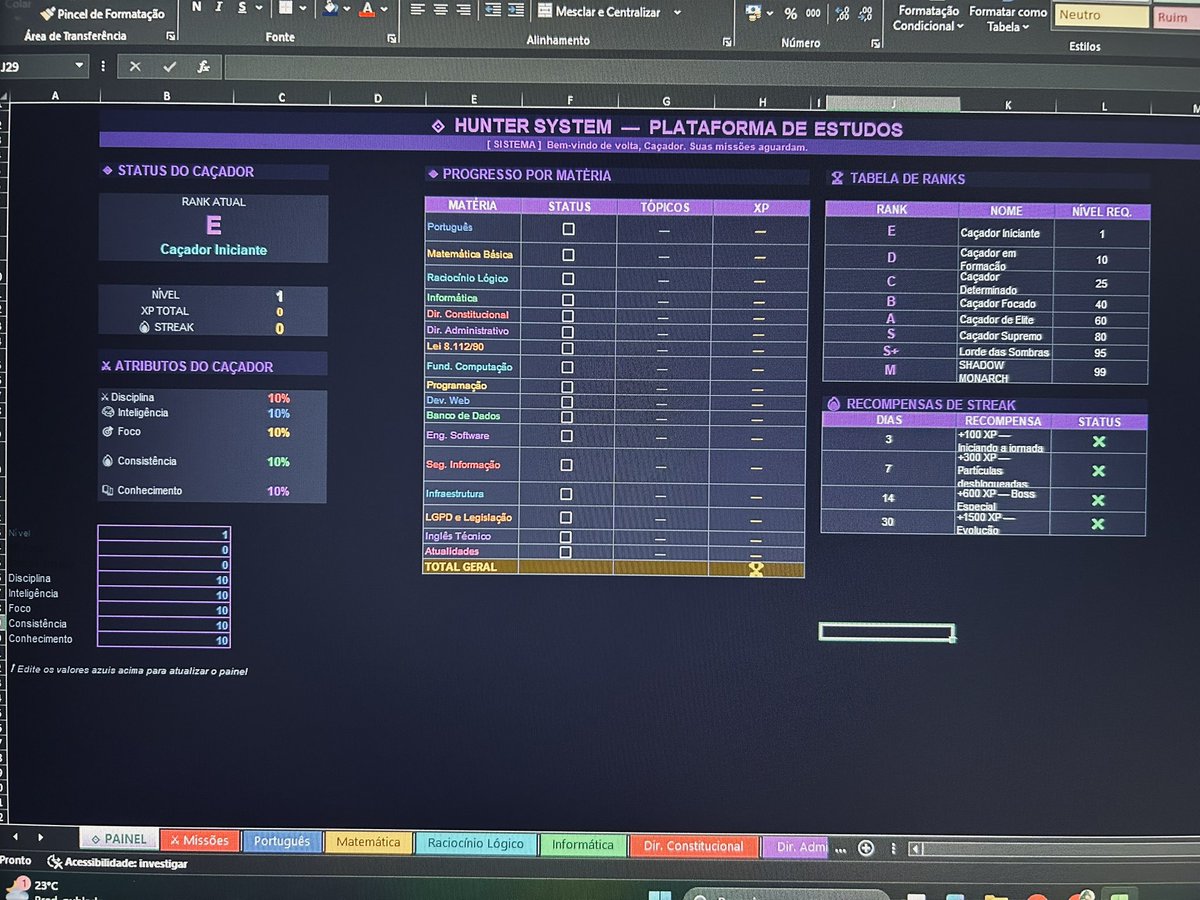The image size is (1200, 900).
Task: Activate the Pincel de Formatação tool
Action: click(102, 14)
